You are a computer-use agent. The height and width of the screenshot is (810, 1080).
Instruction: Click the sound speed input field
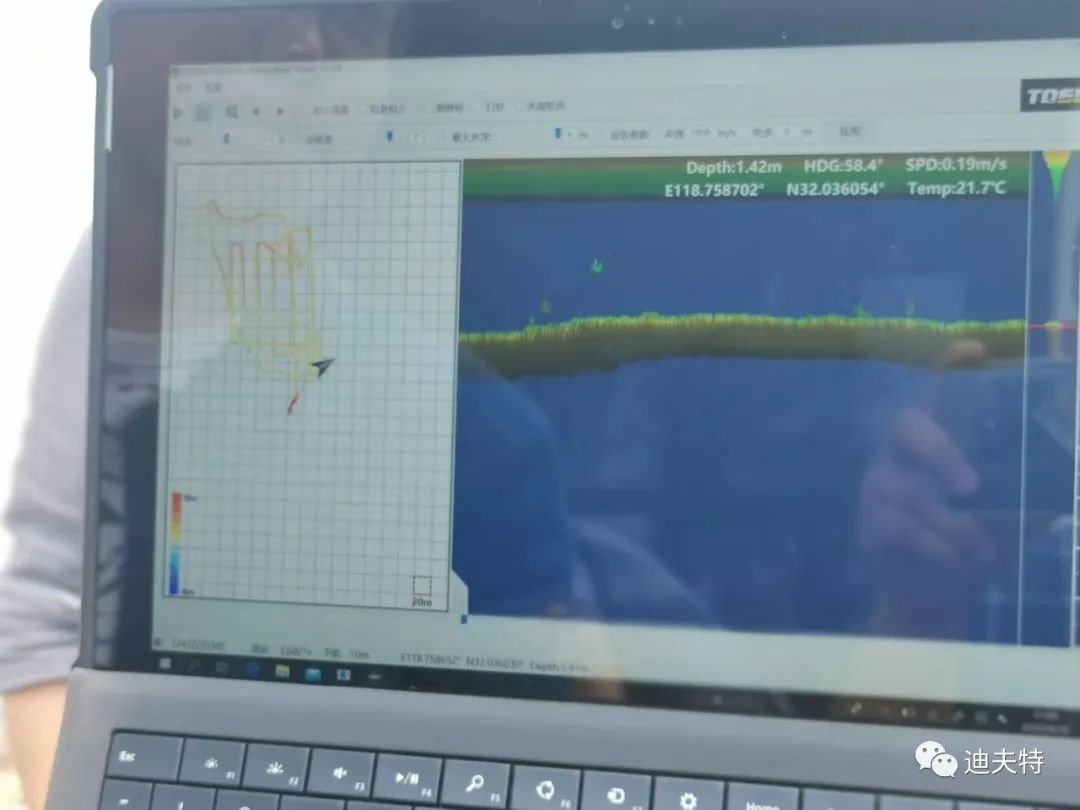click(x=701, y=133)
